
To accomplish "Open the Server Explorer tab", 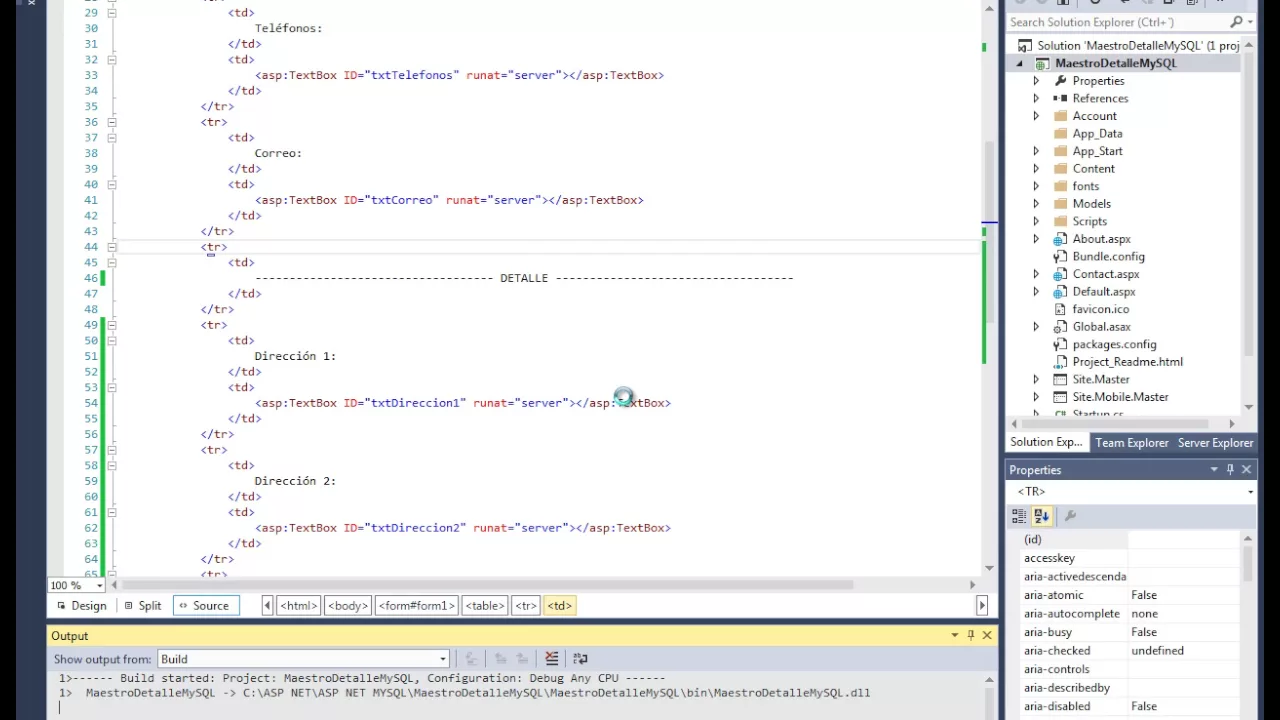I will pyautogui.click(x=1215, y=442).
